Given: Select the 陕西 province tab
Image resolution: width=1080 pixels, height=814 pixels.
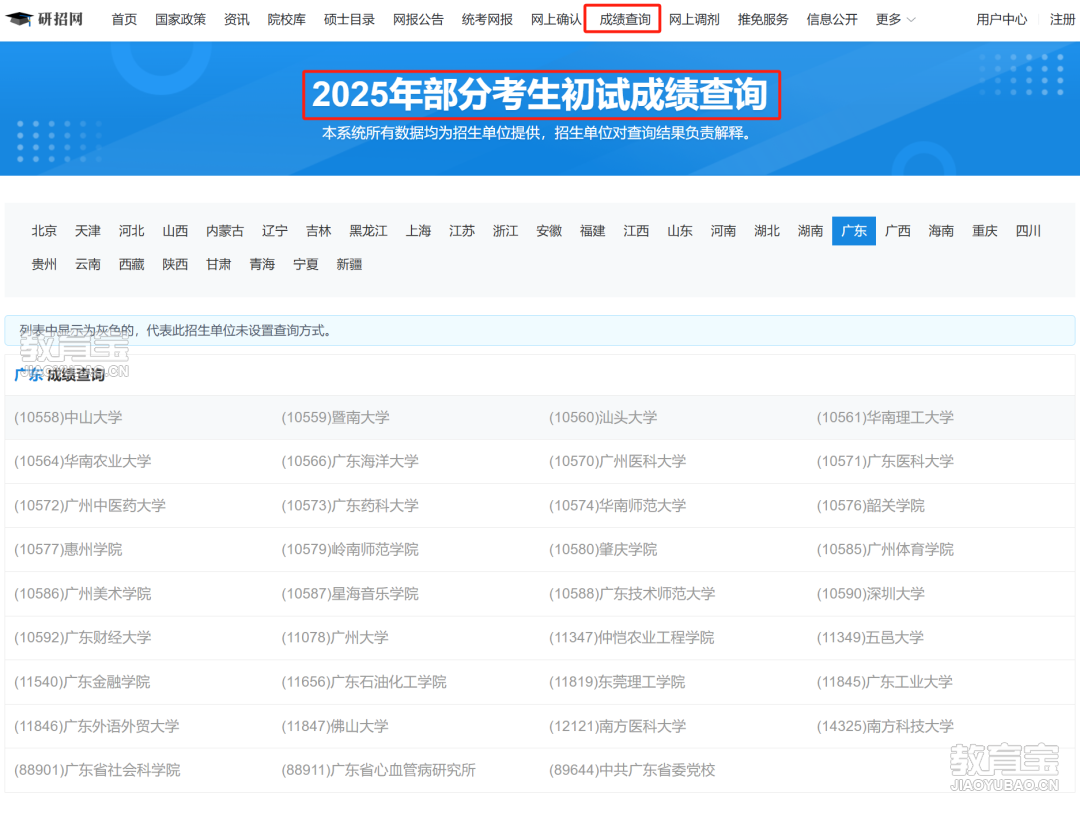Looking at the screenshot, I should [175, 264].
